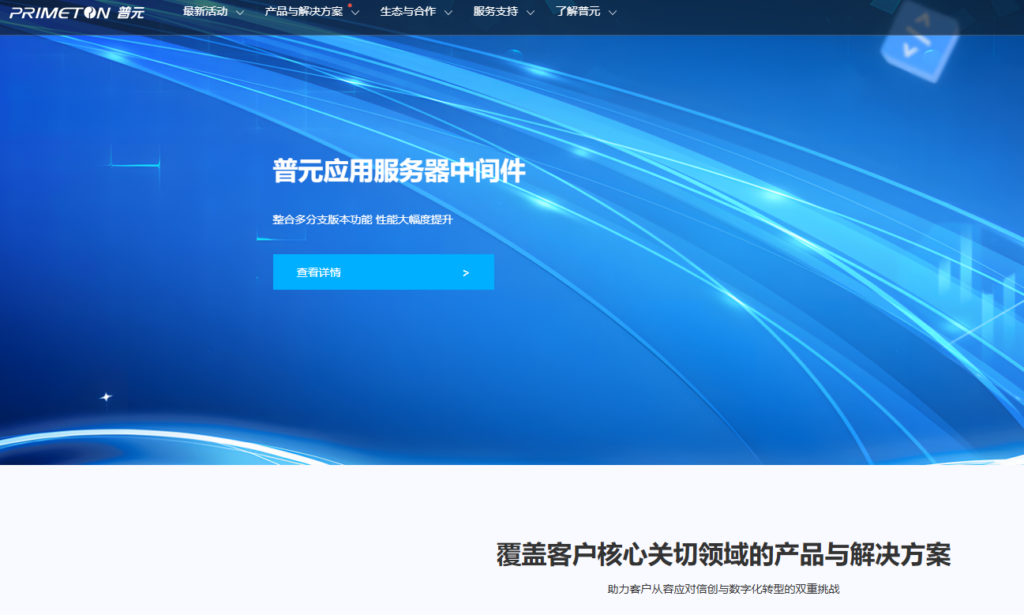Expand the chevron next to 最新活动
The height and width of the screenshot is (615, 1024).
point(240,13)
